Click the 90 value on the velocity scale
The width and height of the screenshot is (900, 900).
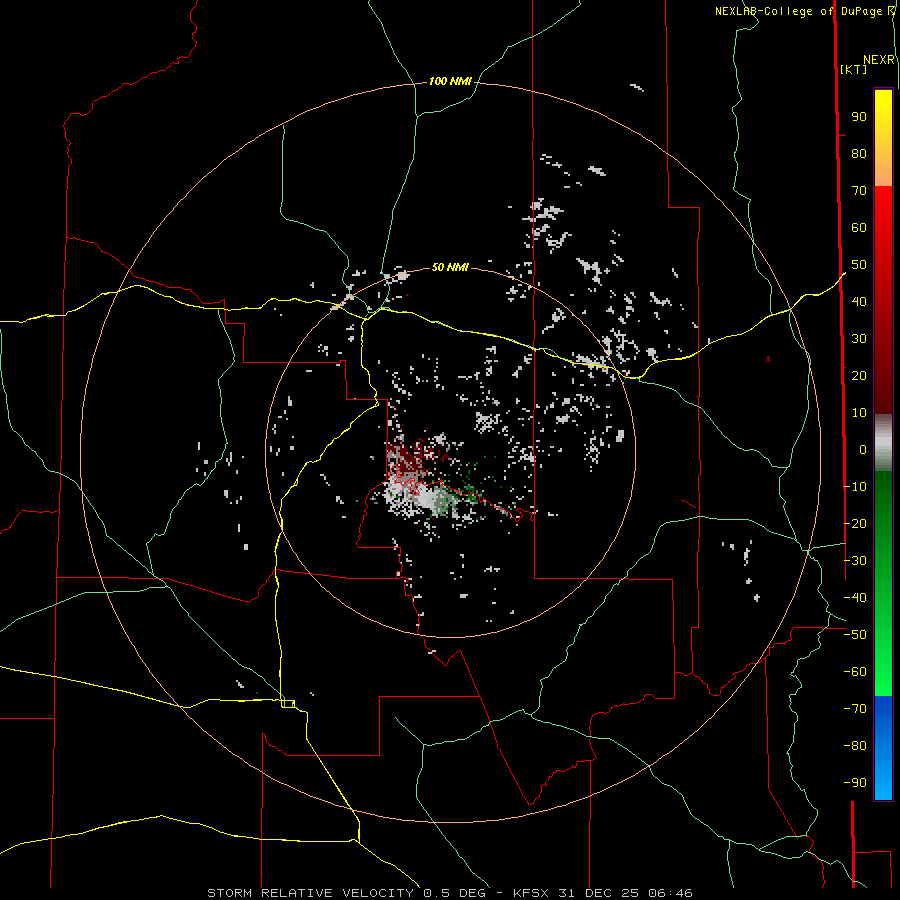click(x=859, y=117)
